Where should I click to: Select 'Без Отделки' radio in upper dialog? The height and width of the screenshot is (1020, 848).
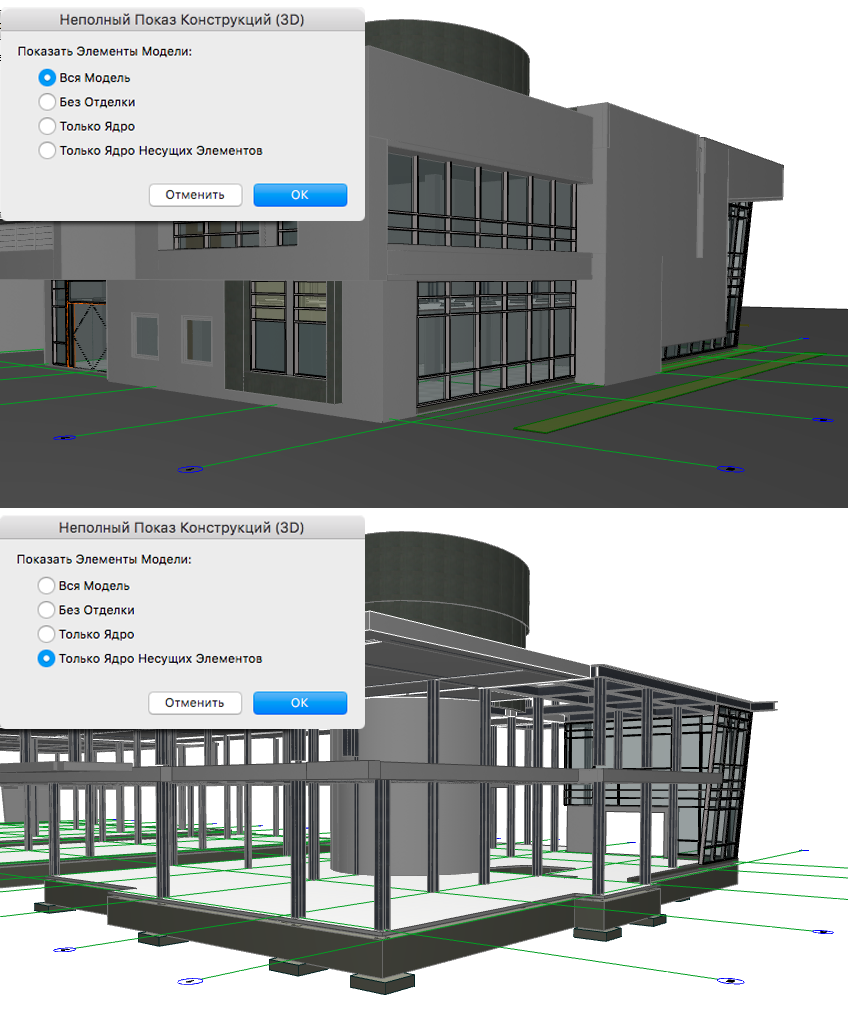[x=47, y=102]
